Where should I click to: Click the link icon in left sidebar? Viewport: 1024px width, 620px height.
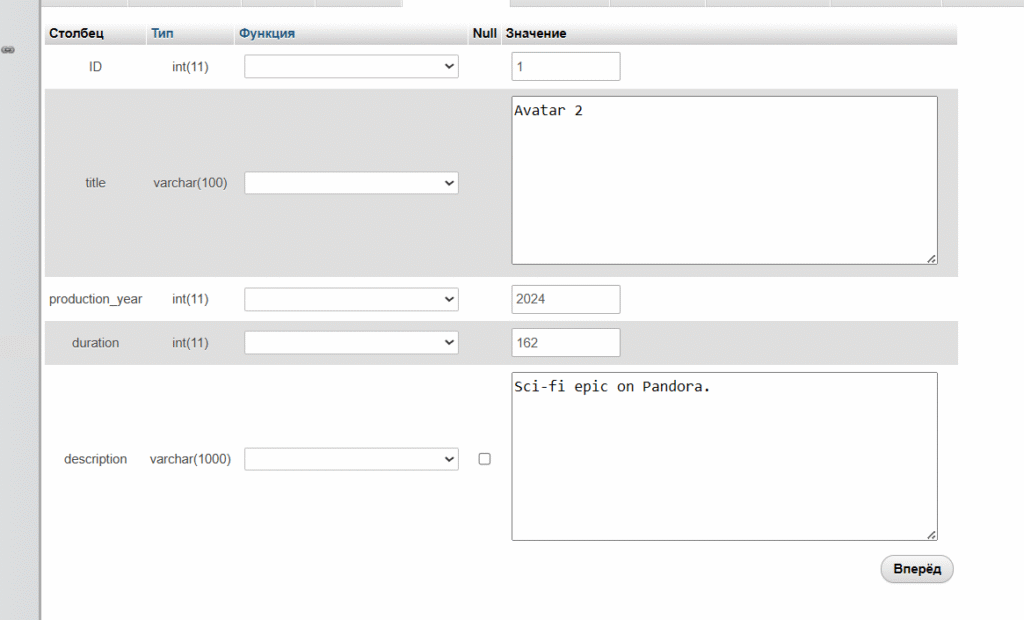8,50
